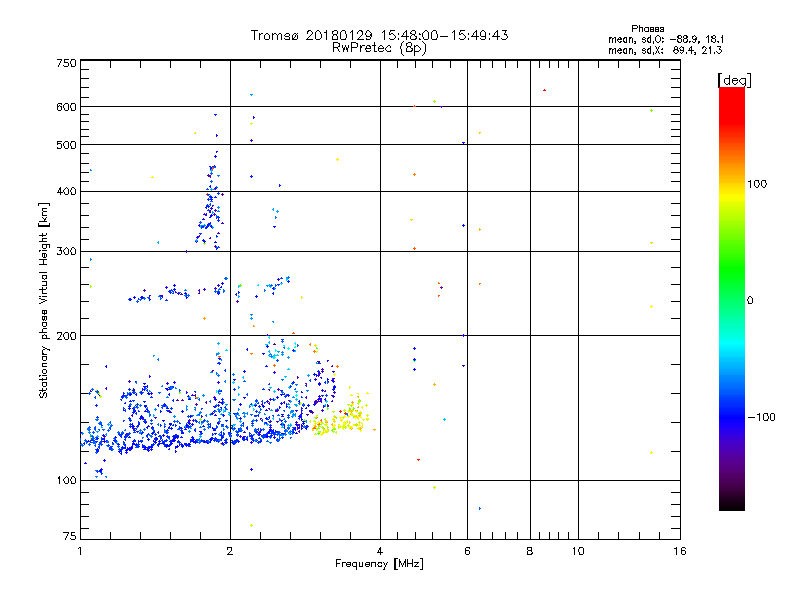Click the y-axis tick label '100' on the left axis
The image size is (800, 600).
66,481
